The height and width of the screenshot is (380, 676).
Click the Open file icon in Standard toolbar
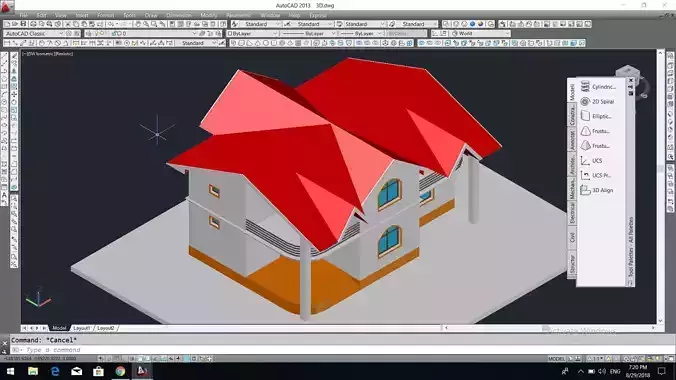click(15, 24)
